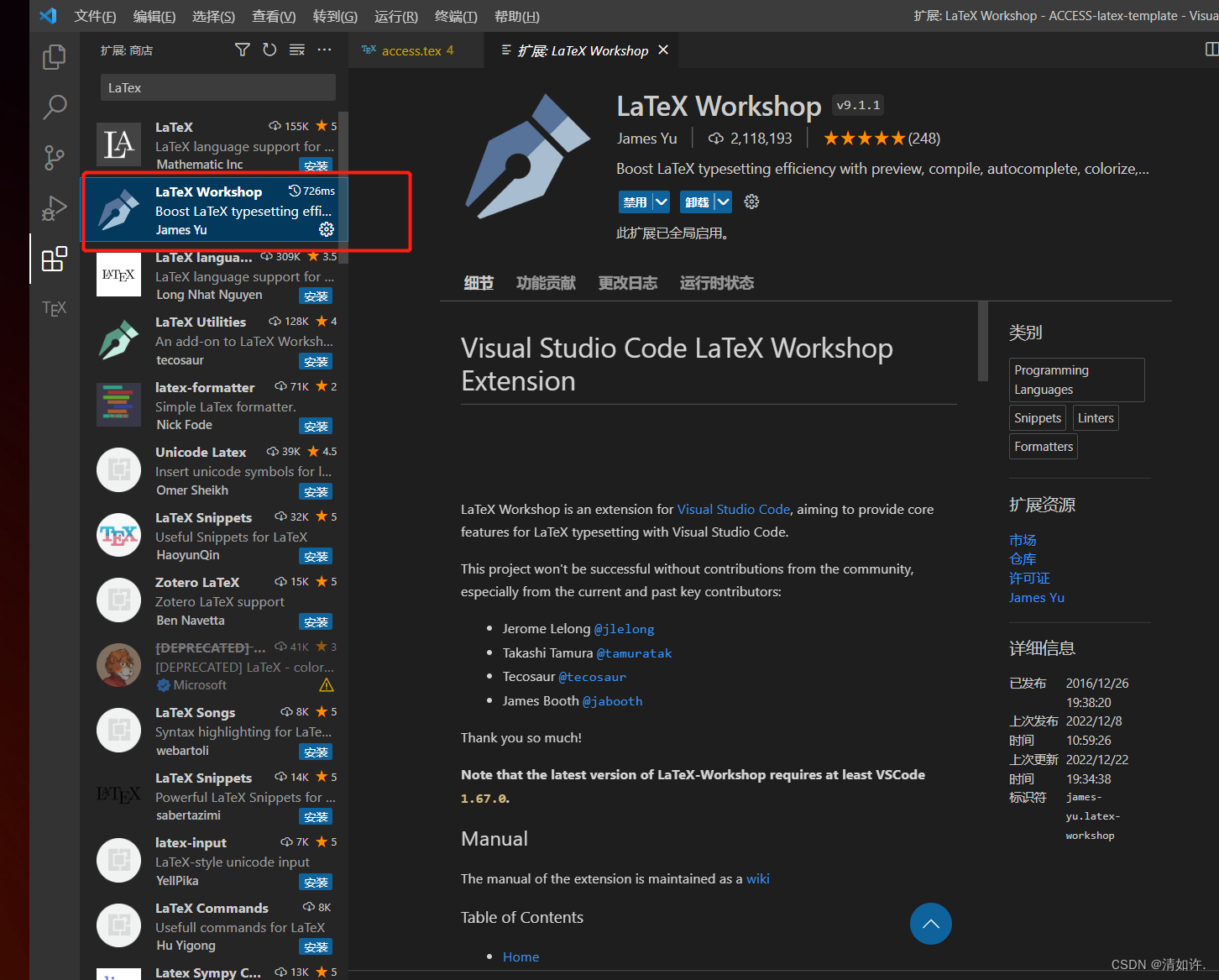Screen dimensions: 1219x980
Task: Click the deprecated extension warning icon
Action: click(x=327, y=685)
